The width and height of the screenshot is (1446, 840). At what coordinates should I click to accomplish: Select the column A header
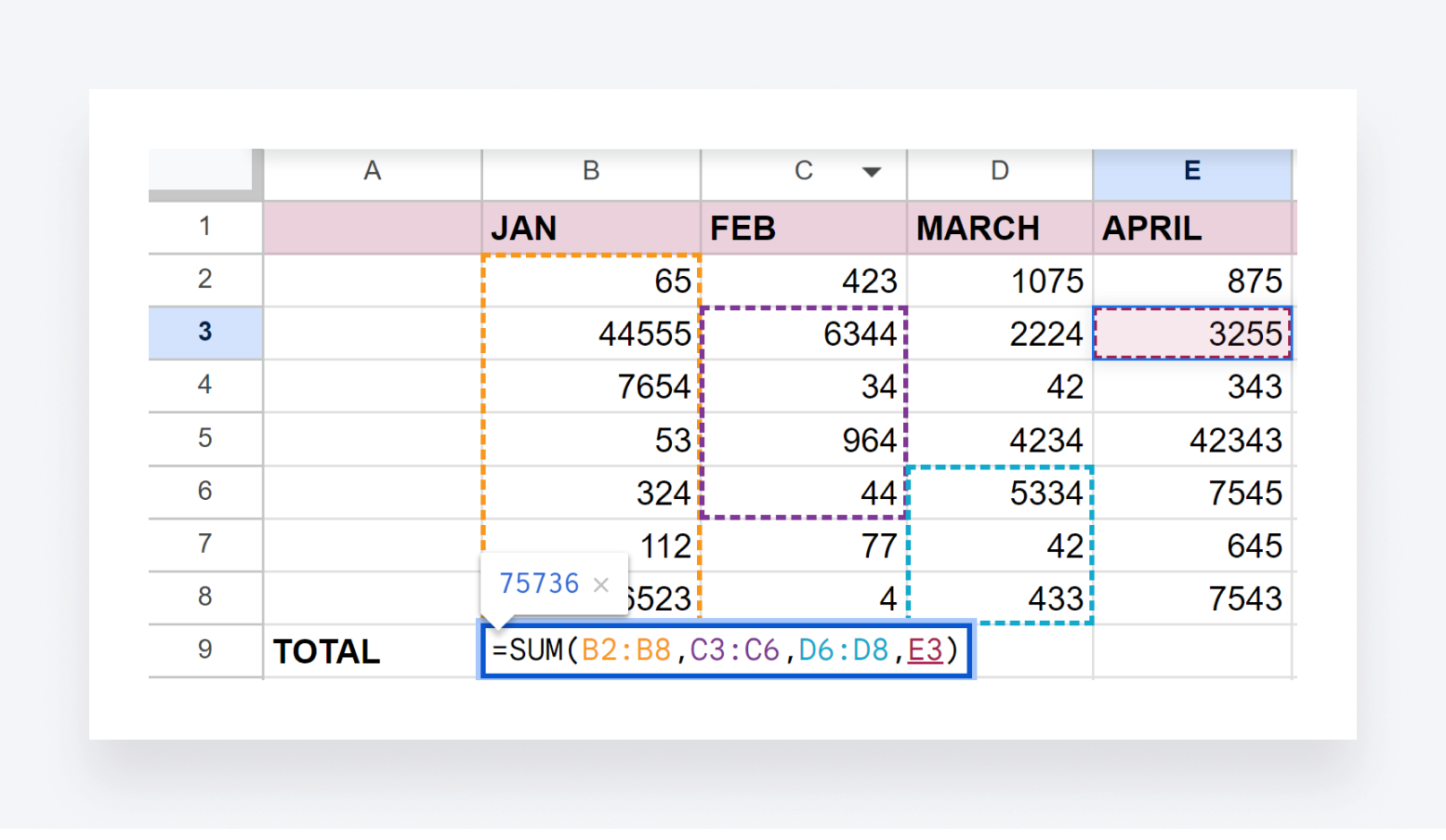372,171
